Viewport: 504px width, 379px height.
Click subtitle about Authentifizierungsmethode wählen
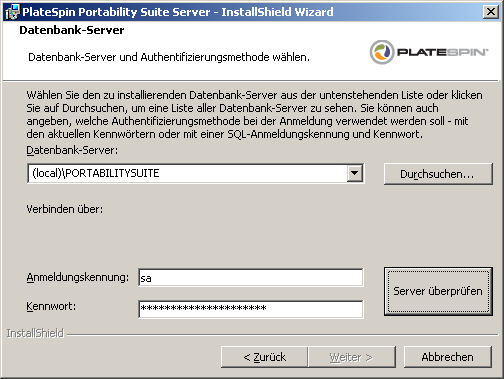click(x=169, y=57)
